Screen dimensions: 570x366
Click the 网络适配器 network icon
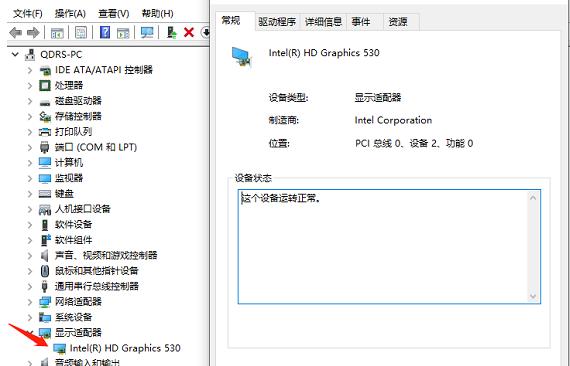pyautogui.click(x=45, y=302)
